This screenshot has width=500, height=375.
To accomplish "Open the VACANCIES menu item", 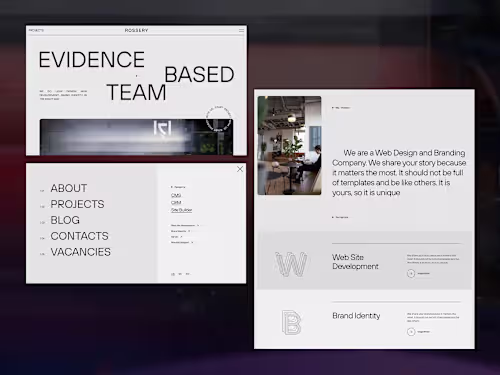I will [x=80, y=252].
